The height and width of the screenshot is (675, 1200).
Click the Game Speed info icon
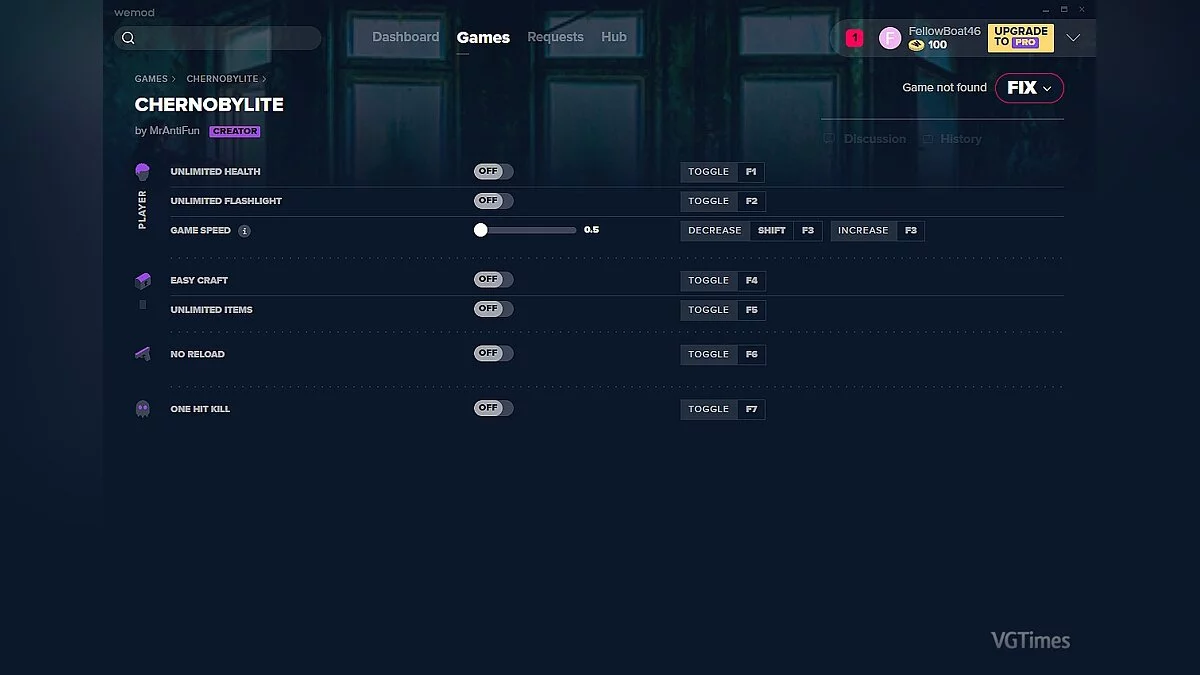244,231
